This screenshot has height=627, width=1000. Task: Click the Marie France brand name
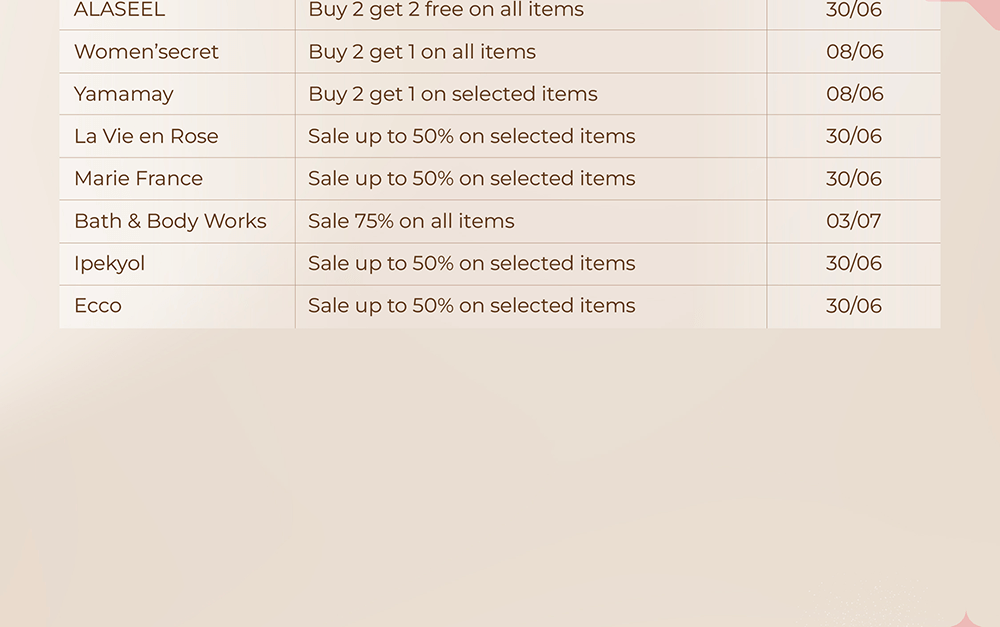point(138,179)
